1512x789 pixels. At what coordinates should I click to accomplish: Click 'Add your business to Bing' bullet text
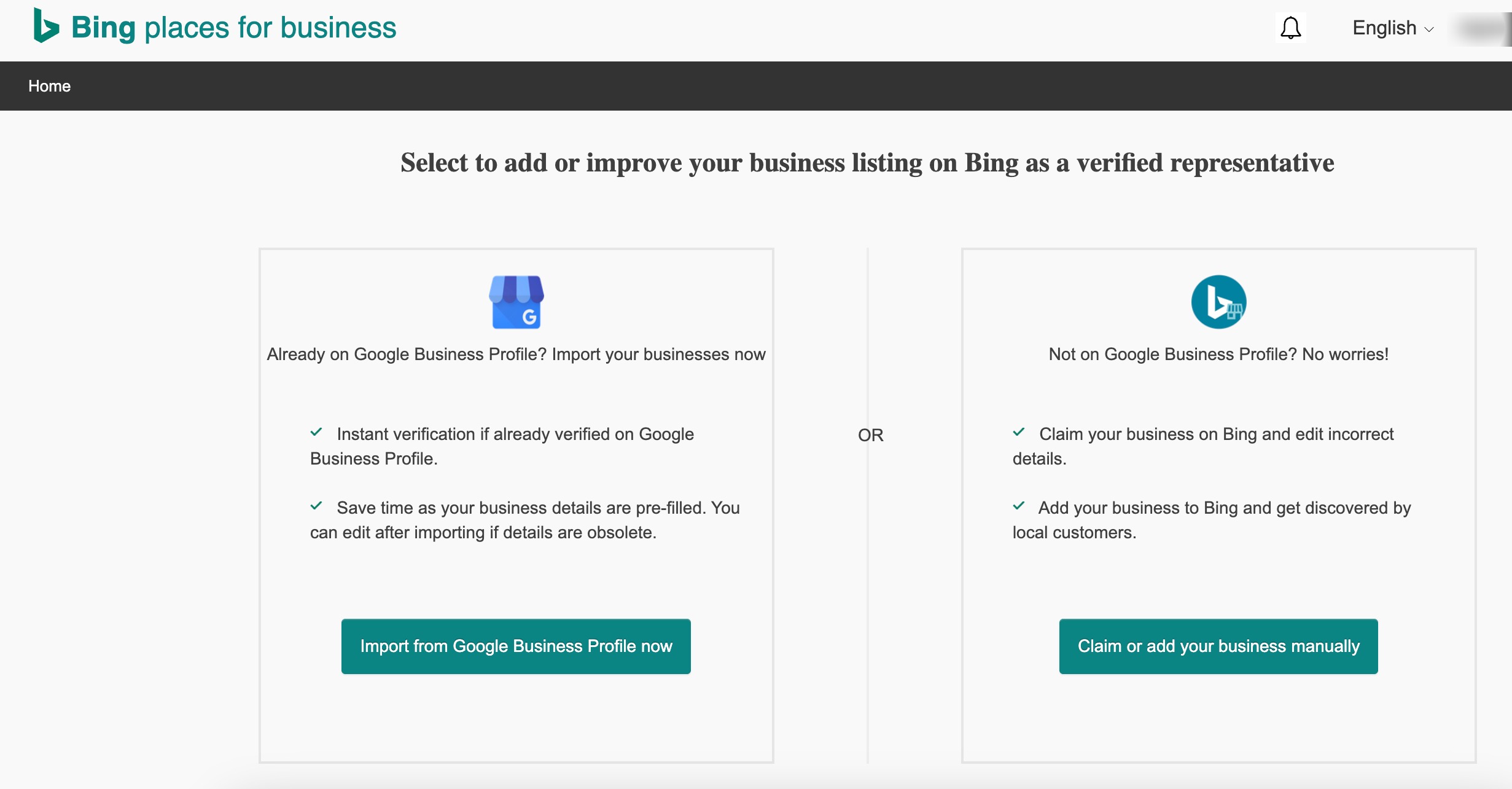pos(1212,520)
